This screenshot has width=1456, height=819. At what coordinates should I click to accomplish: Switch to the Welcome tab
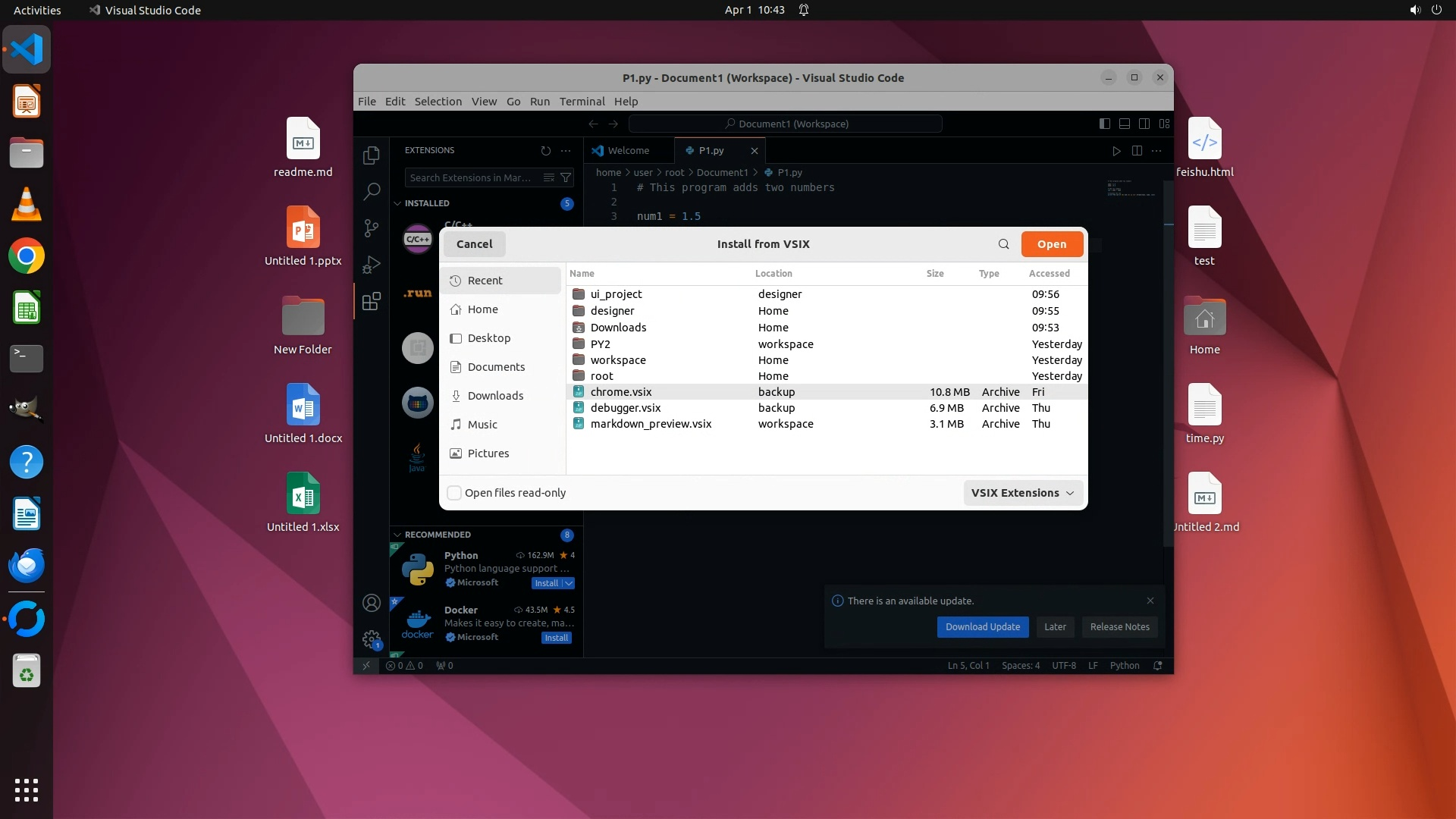click(628, 151)
